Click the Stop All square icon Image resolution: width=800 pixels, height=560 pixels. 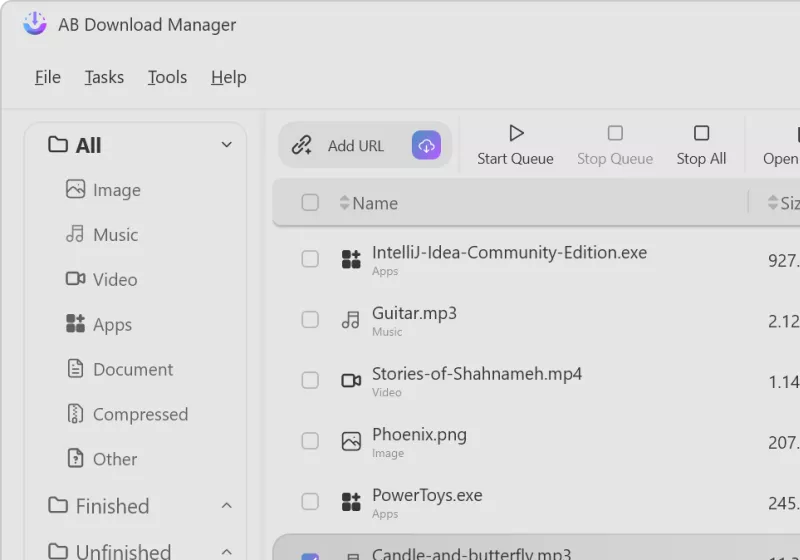pyautogui.click(x=702, y=133)
